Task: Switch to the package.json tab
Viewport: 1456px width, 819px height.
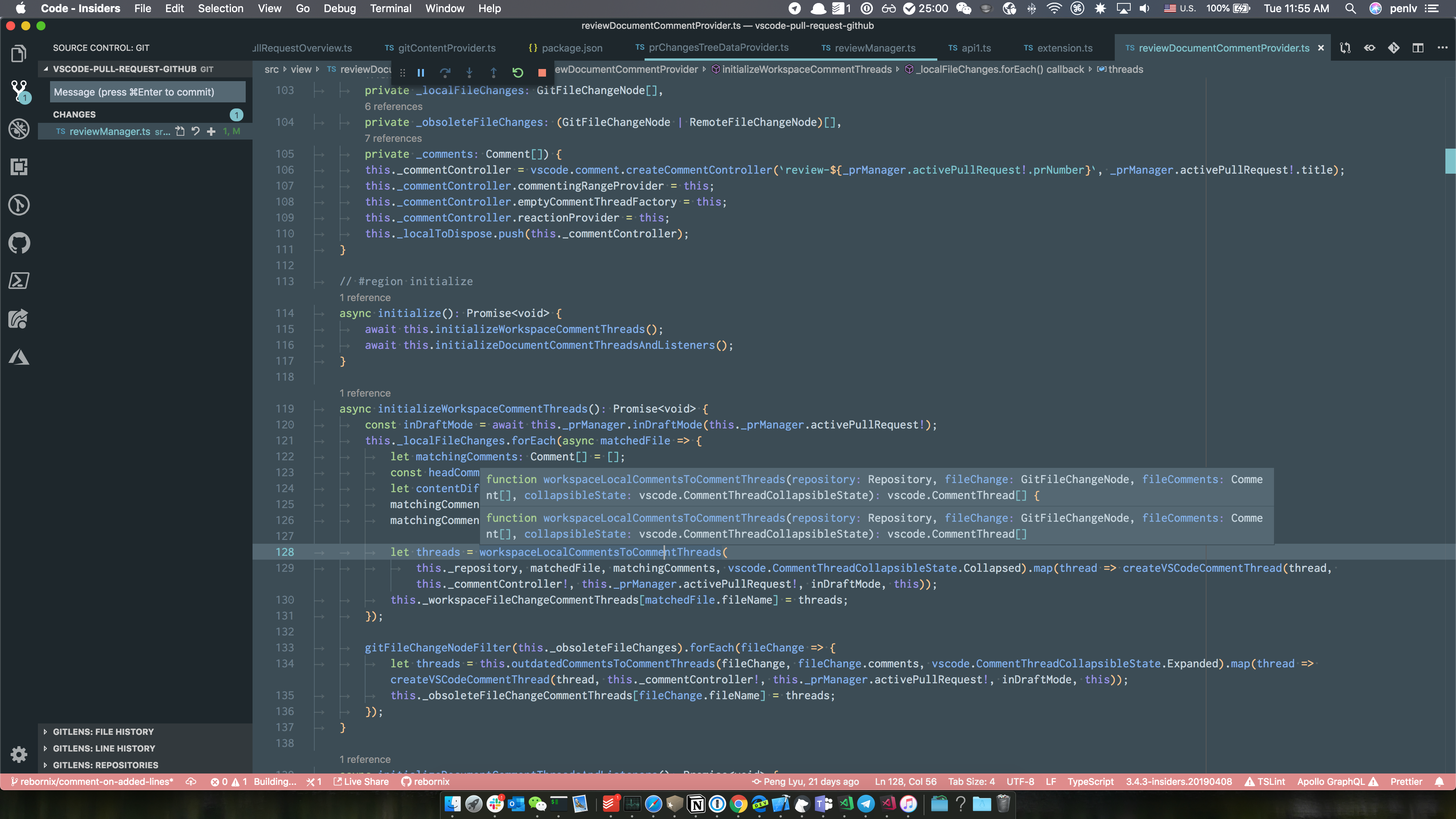Action: click(571, 48)
